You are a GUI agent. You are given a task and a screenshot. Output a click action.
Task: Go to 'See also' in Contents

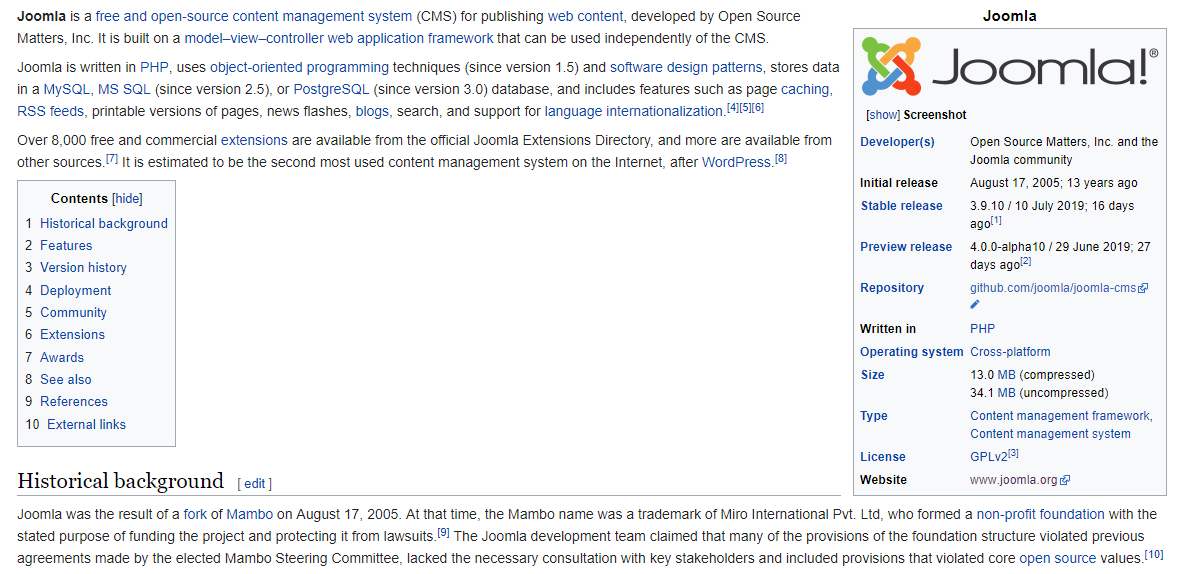coord(66,379)
